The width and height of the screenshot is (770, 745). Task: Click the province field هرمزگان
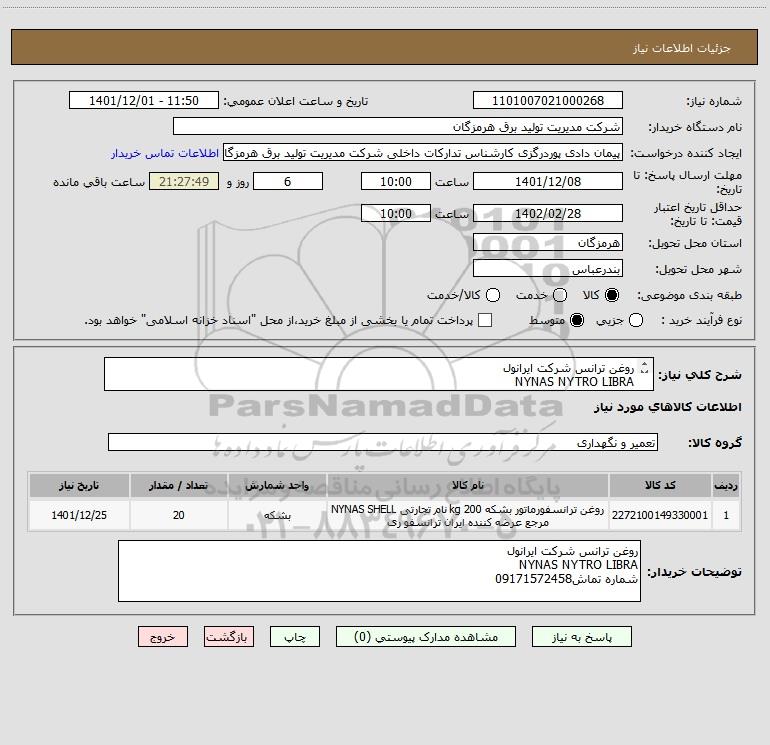click(x=548, y=243)
